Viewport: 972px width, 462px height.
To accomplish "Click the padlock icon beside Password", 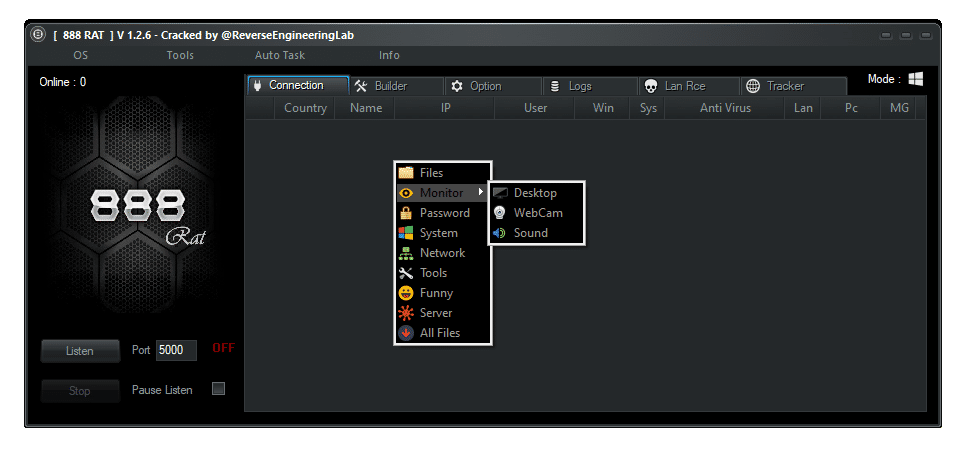I will point(406,213).
